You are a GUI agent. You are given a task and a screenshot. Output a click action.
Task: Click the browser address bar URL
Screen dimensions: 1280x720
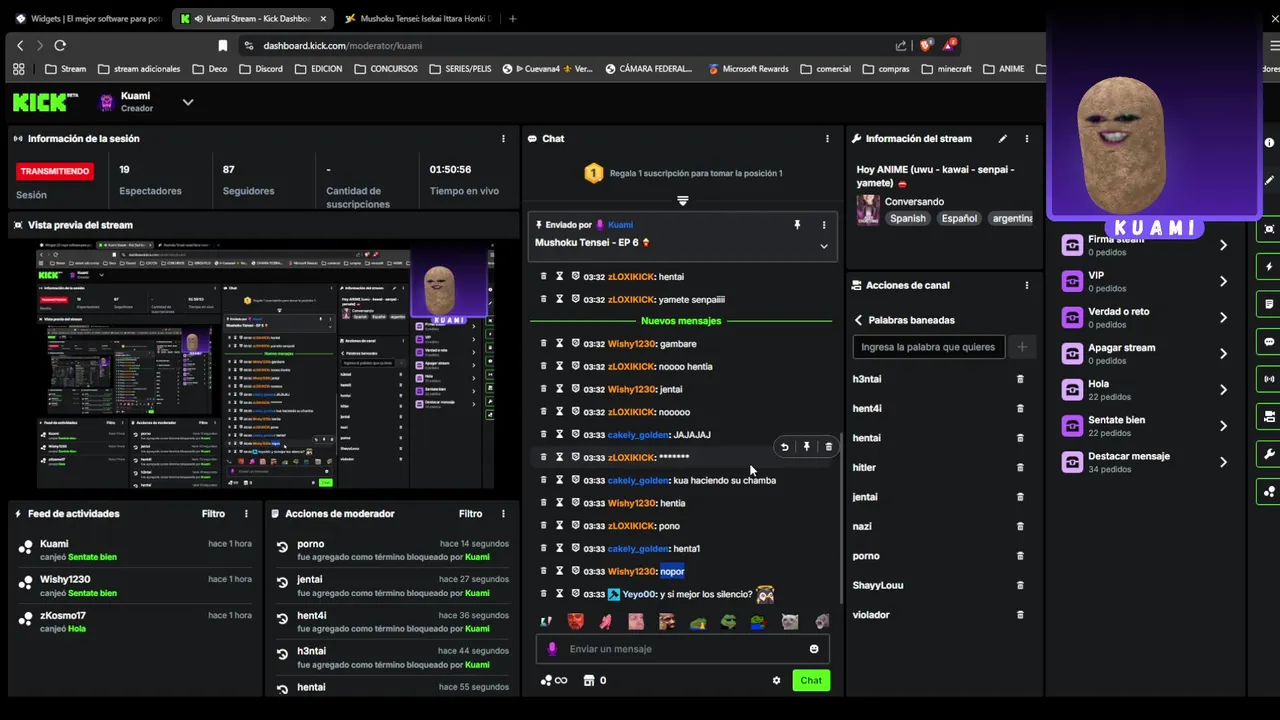(342, 45)
